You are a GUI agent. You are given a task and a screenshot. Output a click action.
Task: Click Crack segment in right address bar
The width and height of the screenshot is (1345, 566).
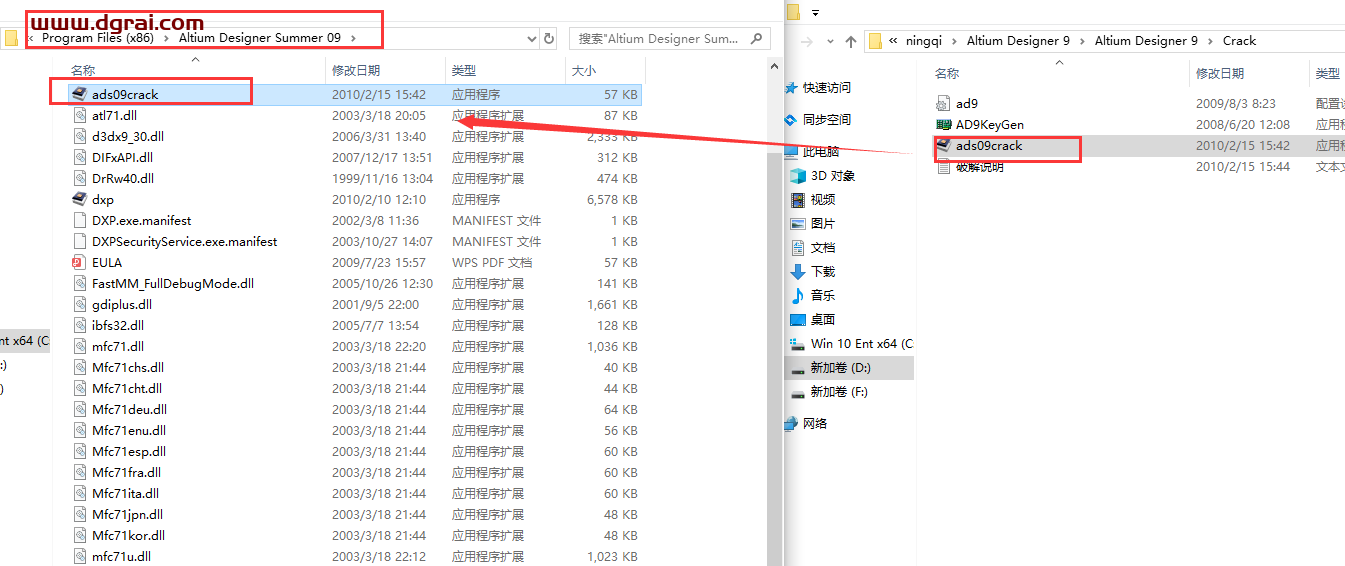tap(1239, 41)
